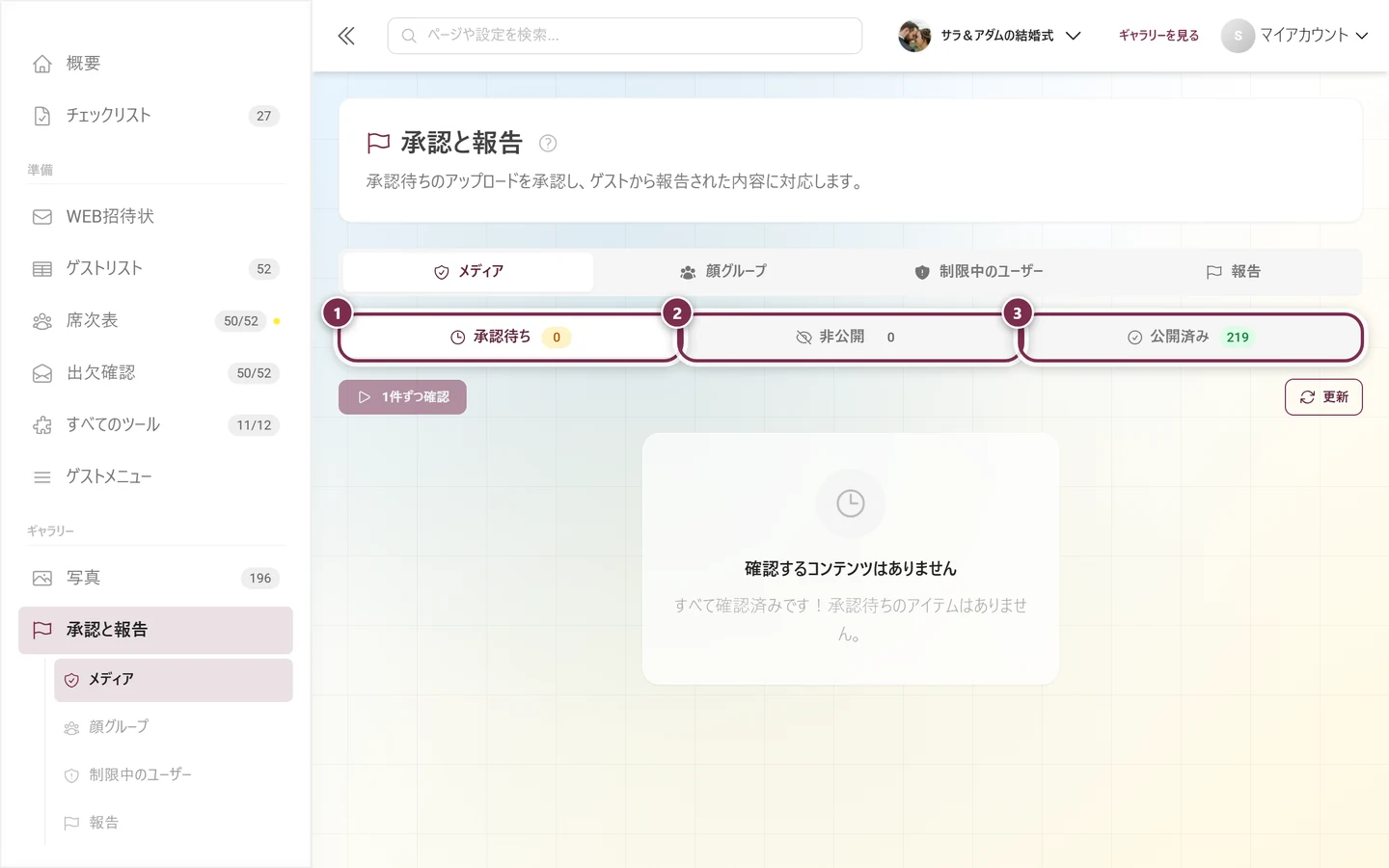Viewport: 1389px width, 868px height.
Task: Click the checklist document icon
Action: [x=42, y=116]
